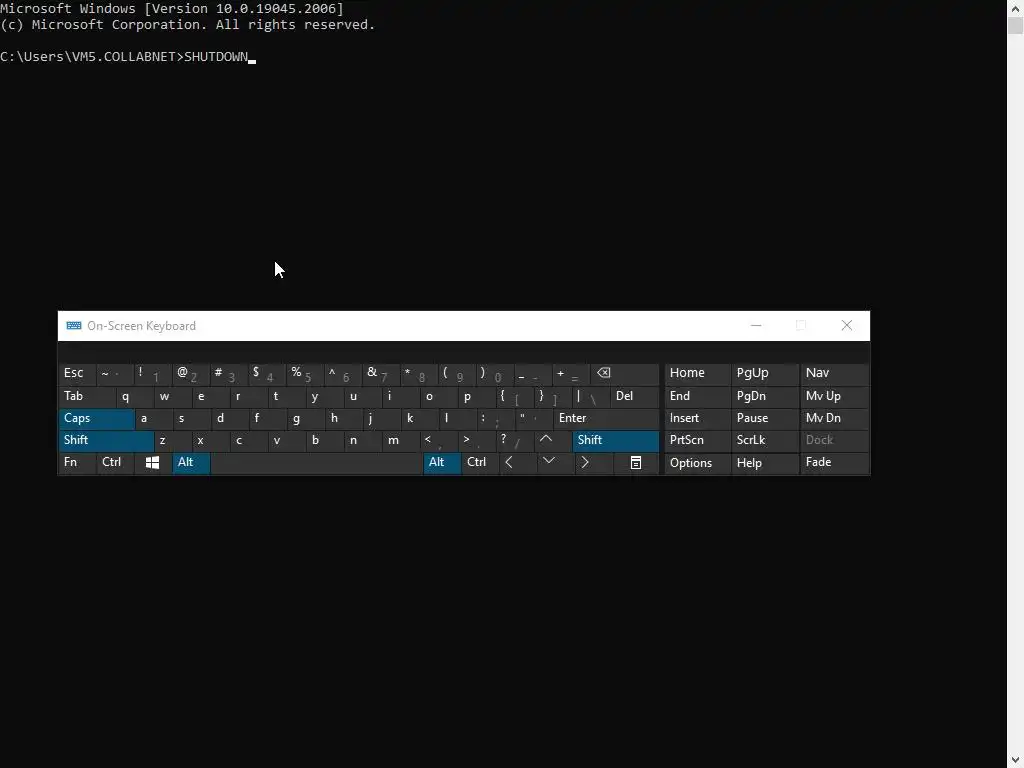Click the l key
The height and width of the screenshot is (768, 1024).
tap(458, 419)
